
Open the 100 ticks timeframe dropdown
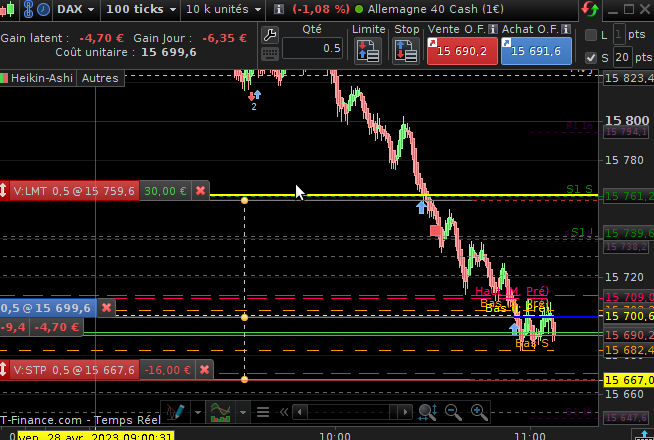tap(141, 9)
